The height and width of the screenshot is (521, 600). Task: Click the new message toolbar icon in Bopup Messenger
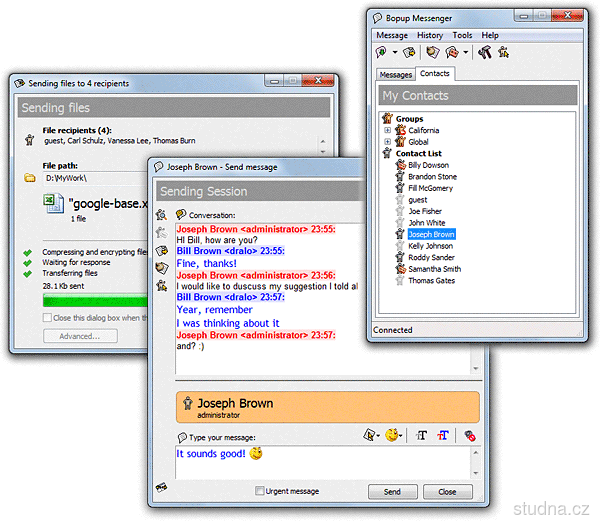382,52
